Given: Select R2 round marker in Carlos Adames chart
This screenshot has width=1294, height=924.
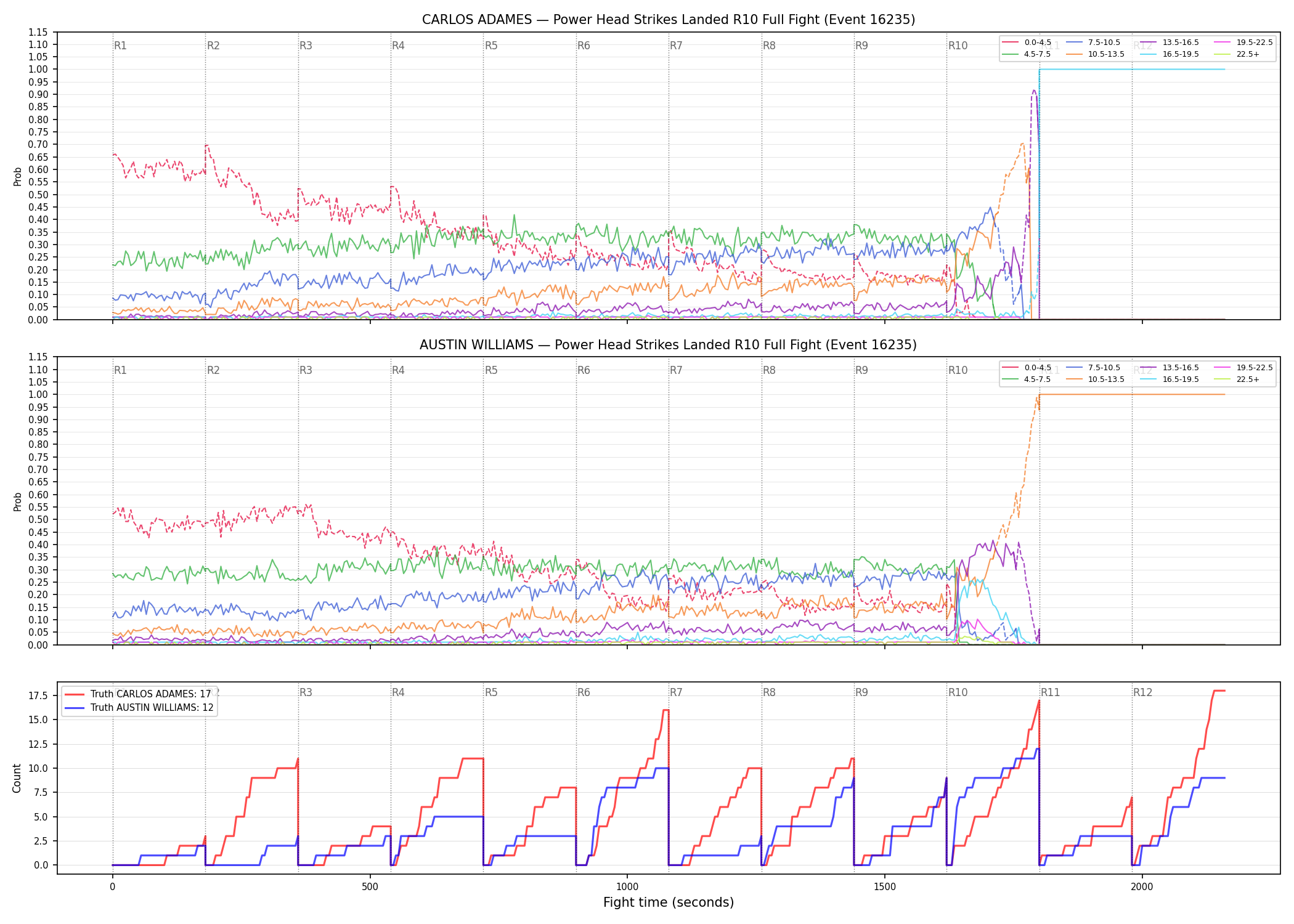Looking at the screenshot, I should click(213, 46).
